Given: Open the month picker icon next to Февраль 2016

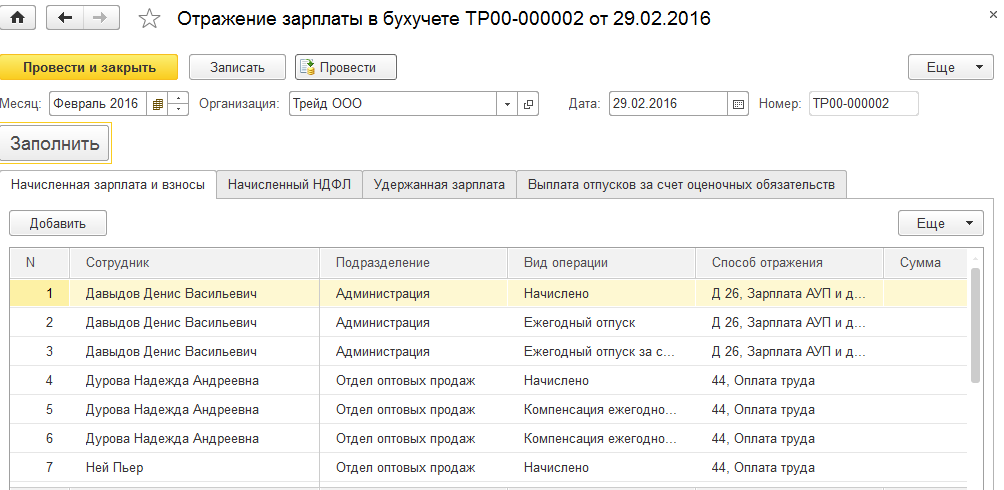Looking at the screenshot, I should coord(158,104).
